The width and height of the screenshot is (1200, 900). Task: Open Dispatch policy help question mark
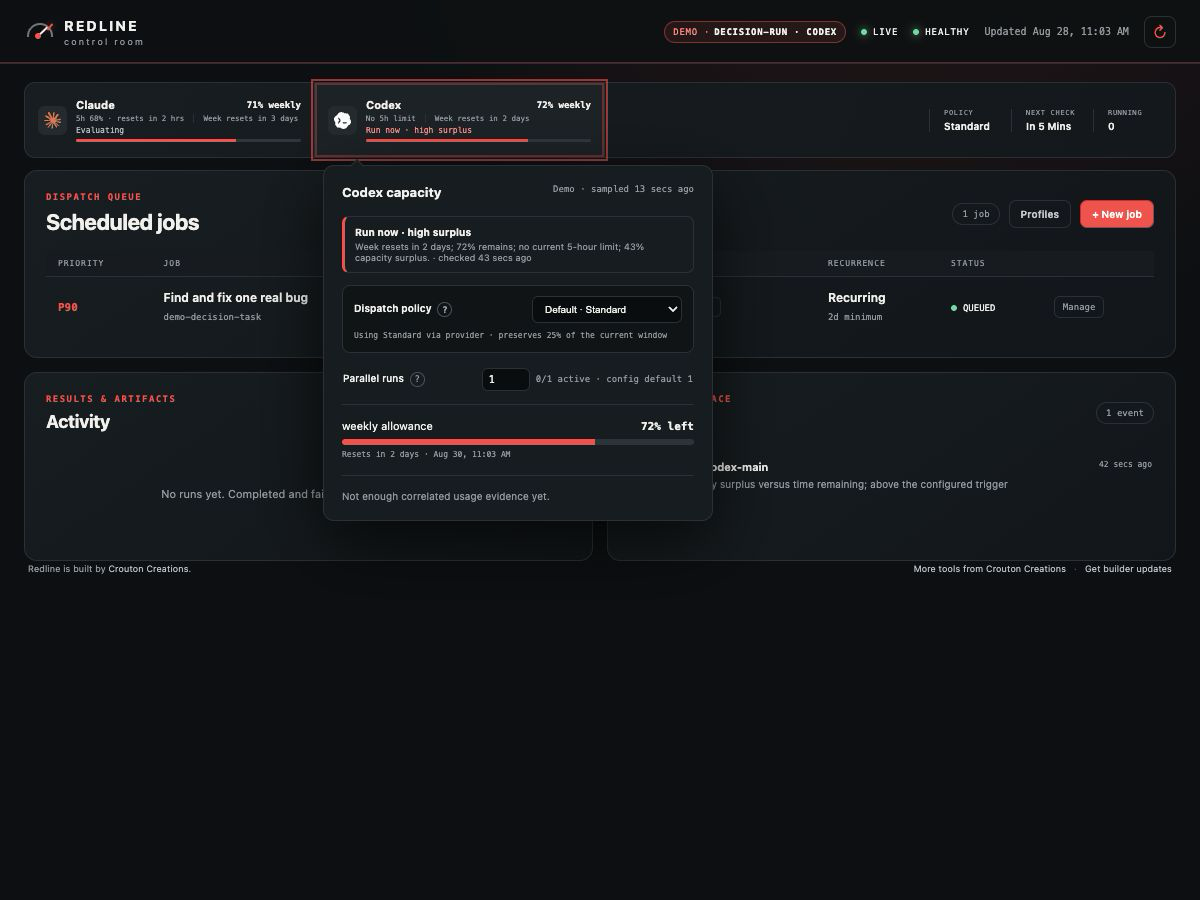pos(445,310)
